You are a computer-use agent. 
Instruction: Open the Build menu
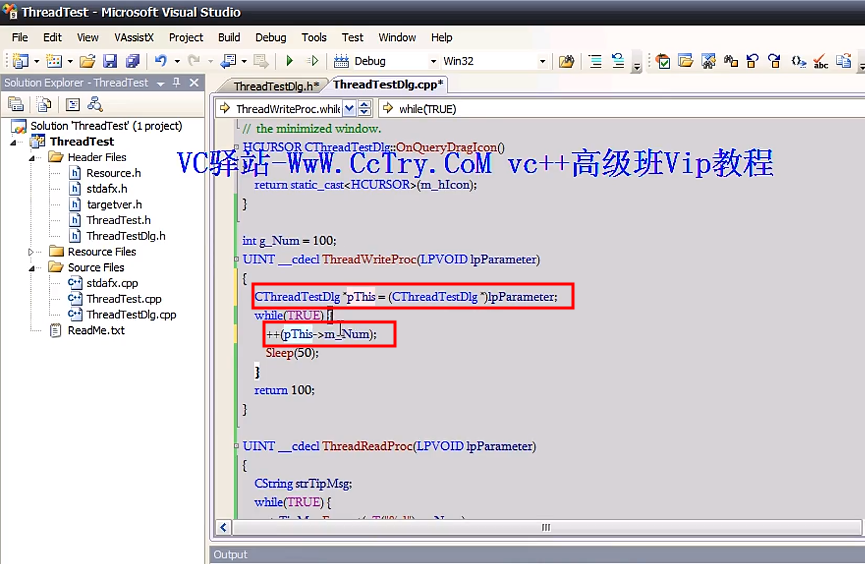229,37
